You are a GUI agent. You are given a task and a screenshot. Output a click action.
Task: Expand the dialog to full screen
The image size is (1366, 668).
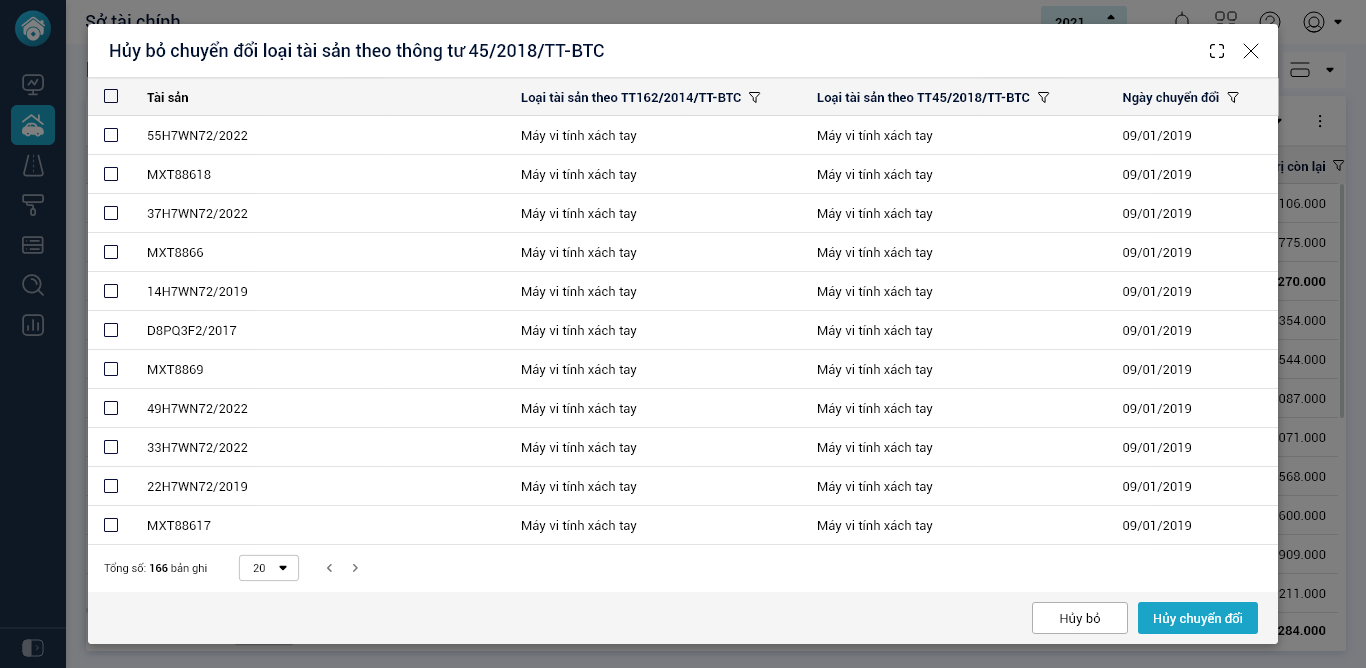(1217, 51)
